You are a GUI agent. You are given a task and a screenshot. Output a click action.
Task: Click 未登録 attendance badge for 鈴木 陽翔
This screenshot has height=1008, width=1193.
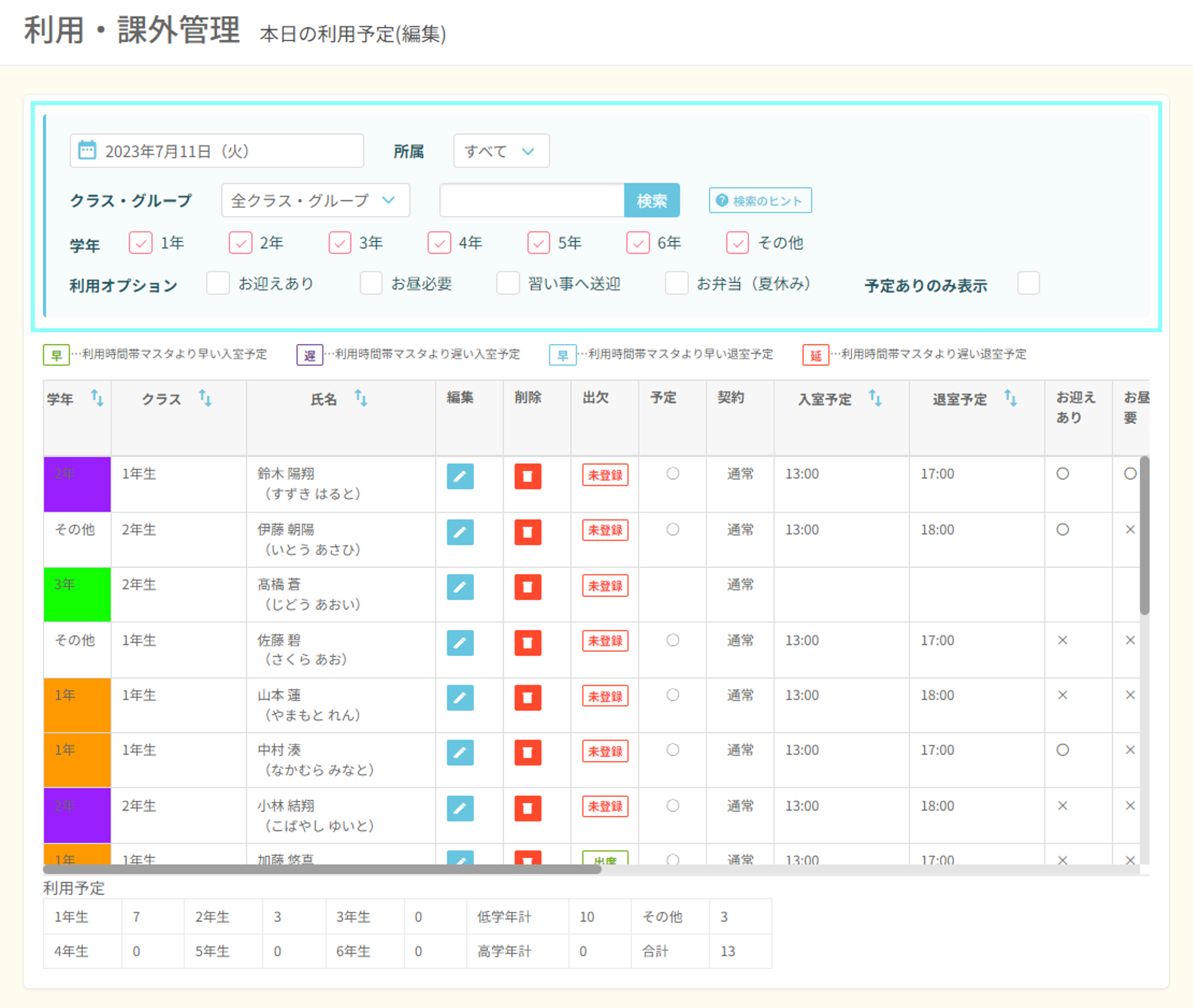pyautogui.click(x=605, y=475)
